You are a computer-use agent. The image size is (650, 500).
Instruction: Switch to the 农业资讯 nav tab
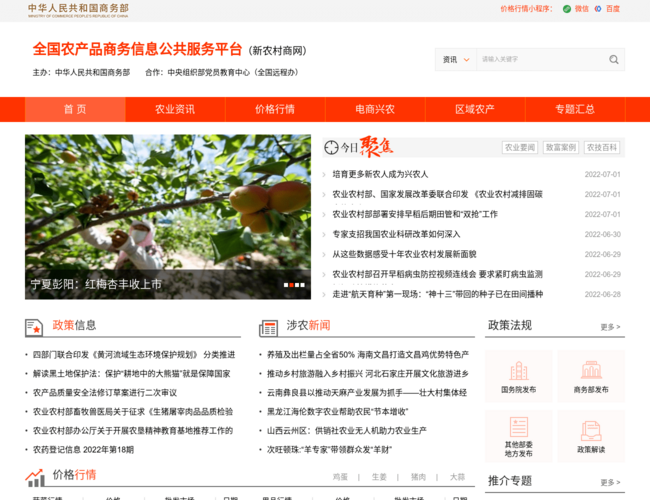pos(175,109)
